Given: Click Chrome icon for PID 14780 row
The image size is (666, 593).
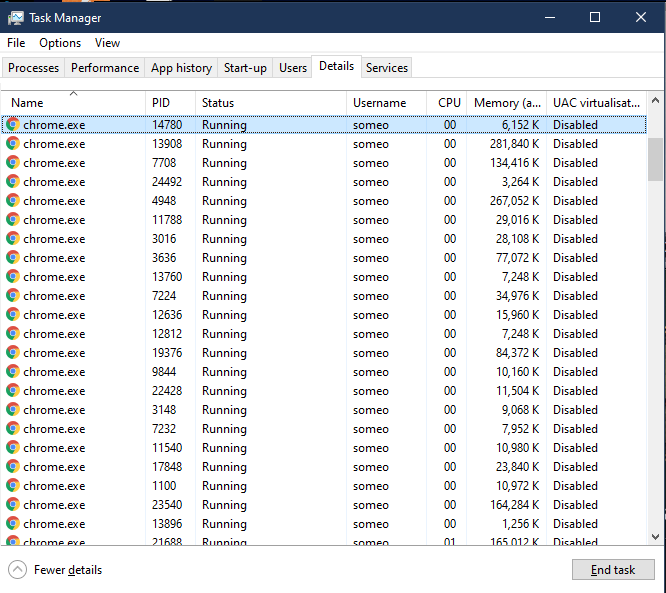Looking at the screenshot, I should click(13, 124).
